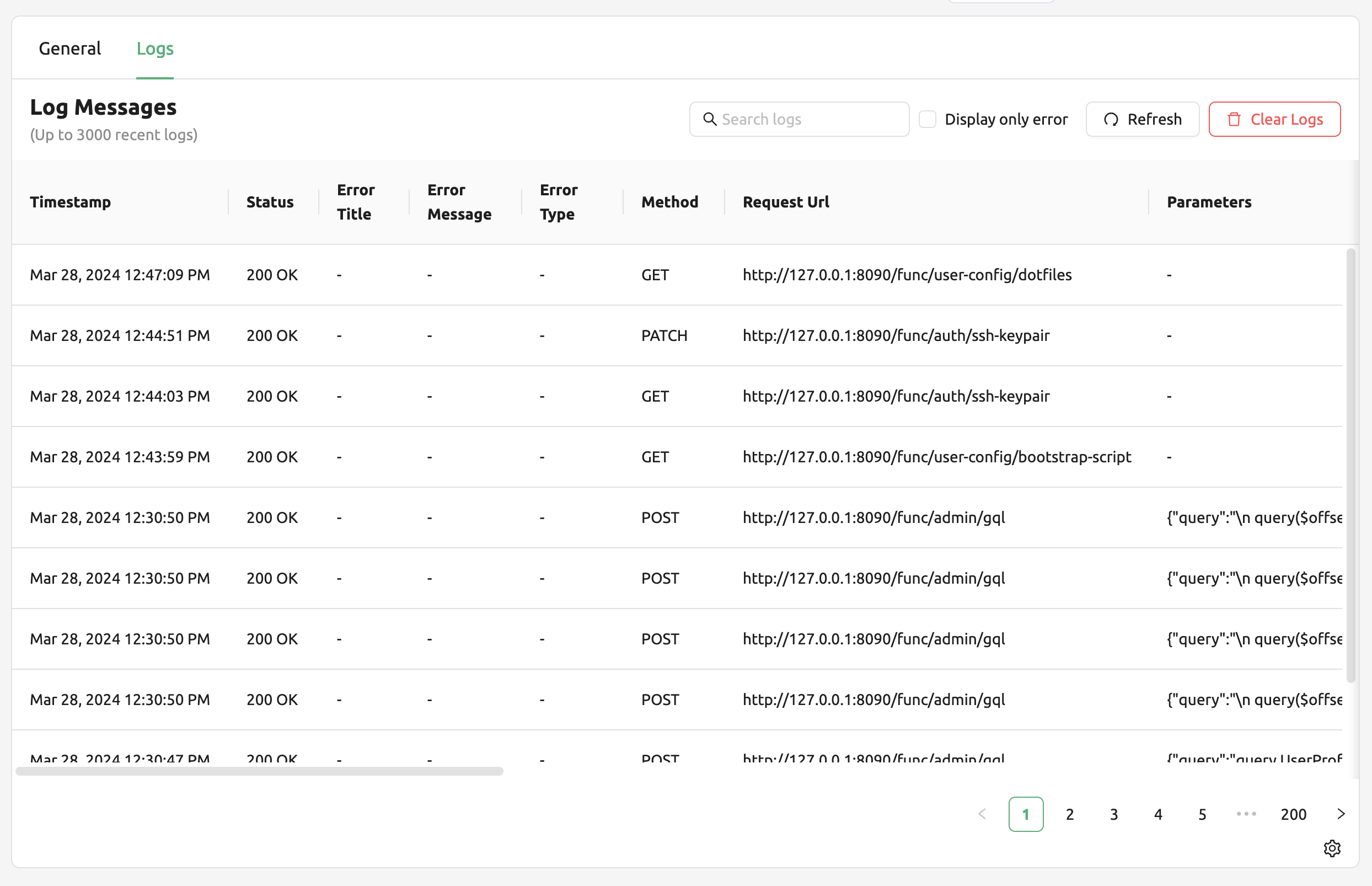Click the Refresh button

click(1142, 119)
